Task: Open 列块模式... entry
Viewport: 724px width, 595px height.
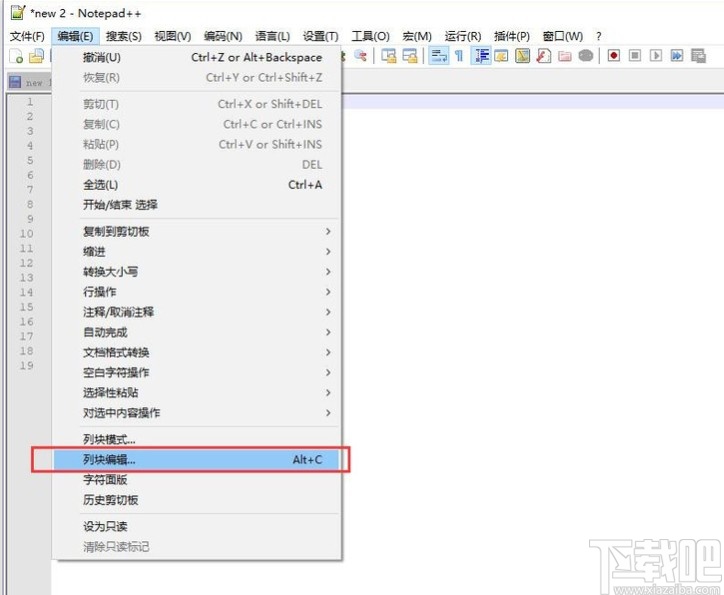Action: pos(197,439)
